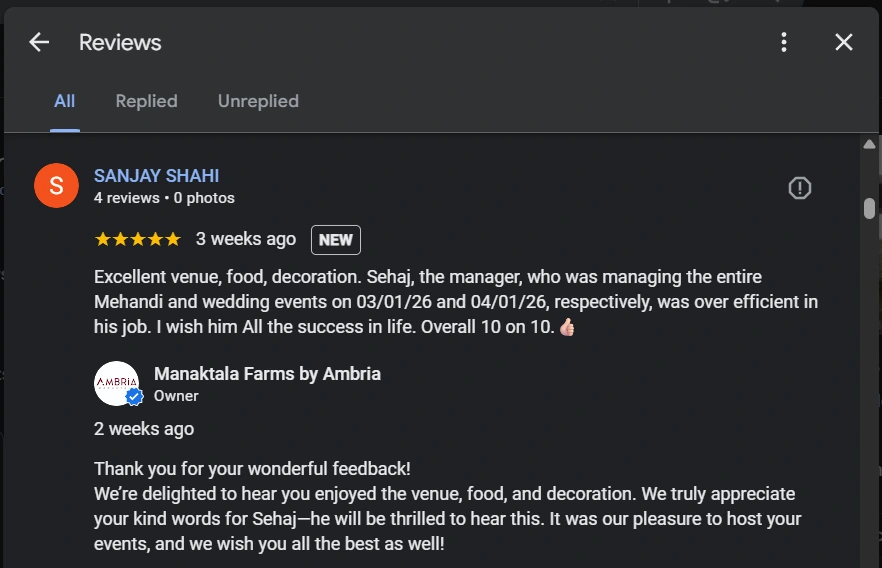
Task: Click the blue verified badge icon
Action: coord(134,397)
